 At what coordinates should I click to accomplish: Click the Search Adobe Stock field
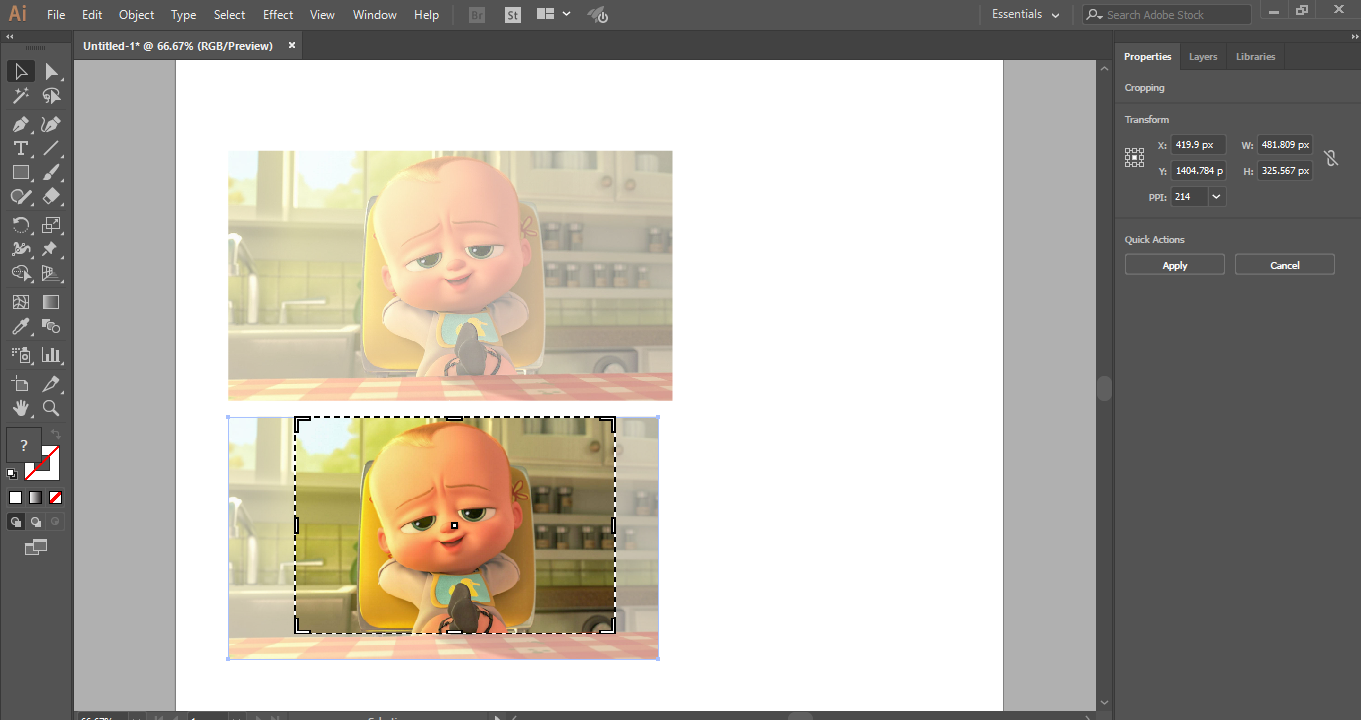[1167, 15]
